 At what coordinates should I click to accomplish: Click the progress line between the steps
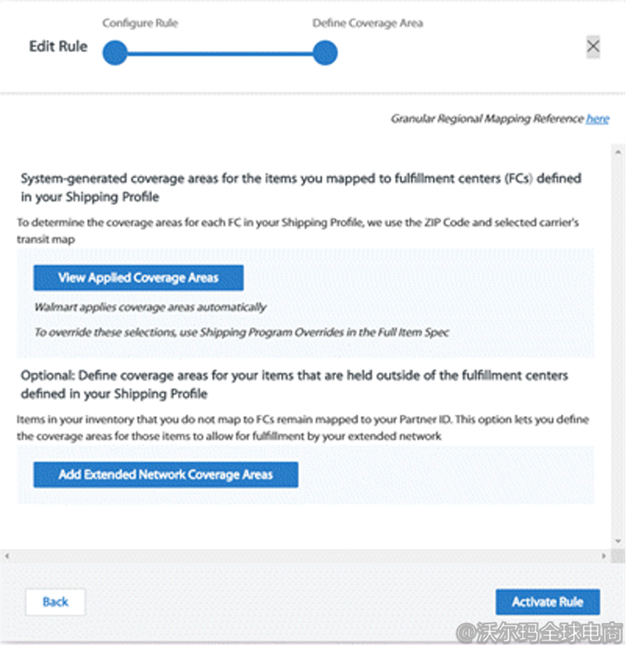point(220,53)
